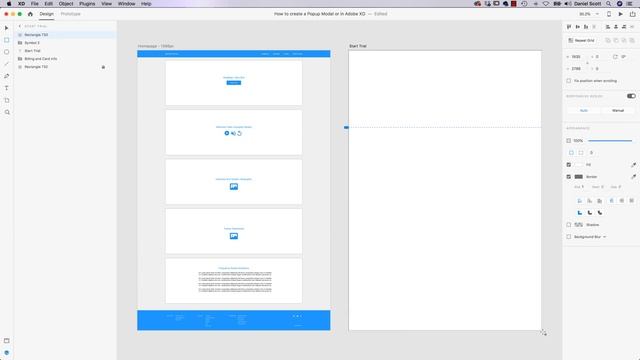Toggle the Responsive Resize switch

tap(631, 96)
